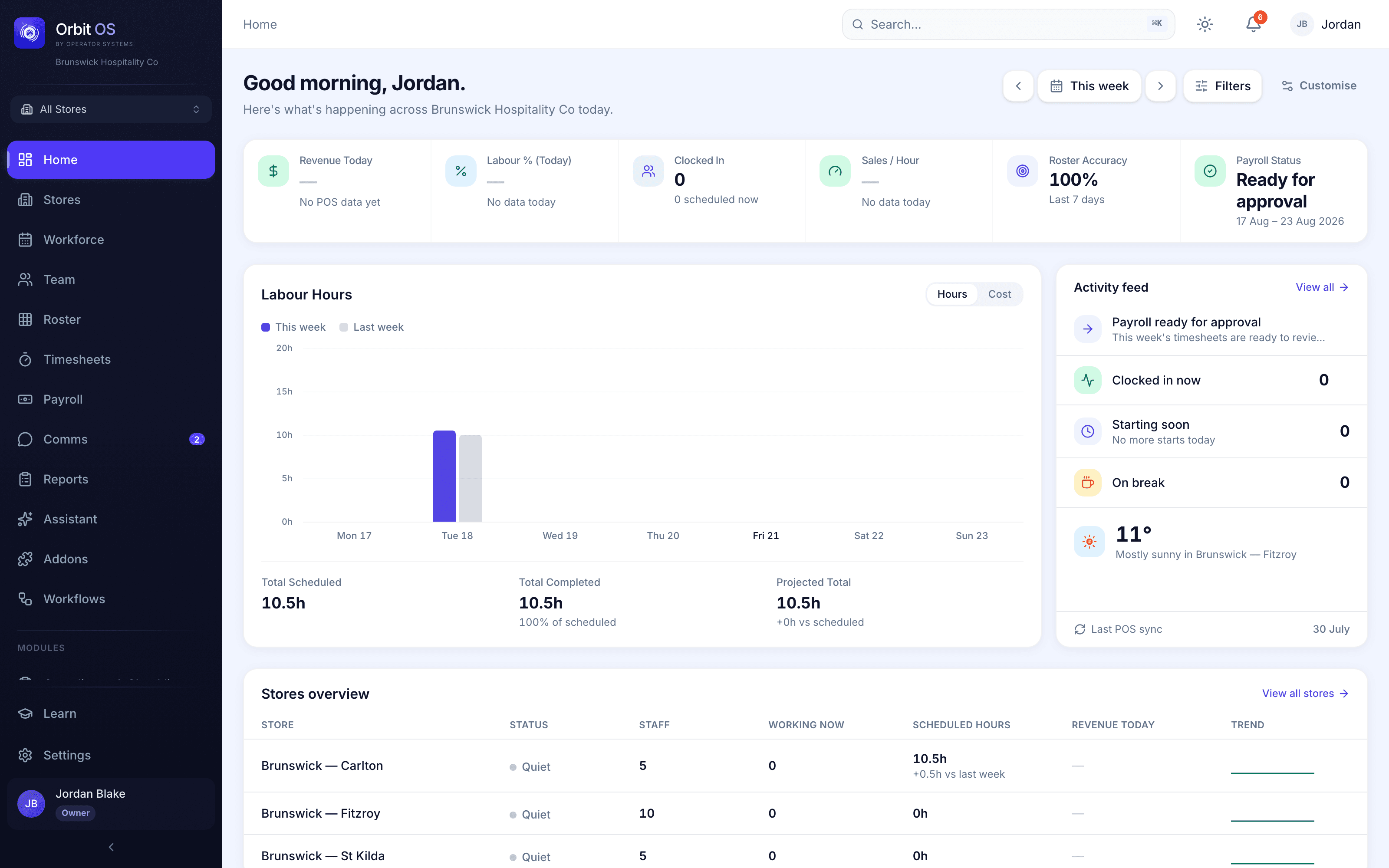Click the Orbit OS logo icon
The width and height of the screenshot is (1389, 868).
coord(29,33)
